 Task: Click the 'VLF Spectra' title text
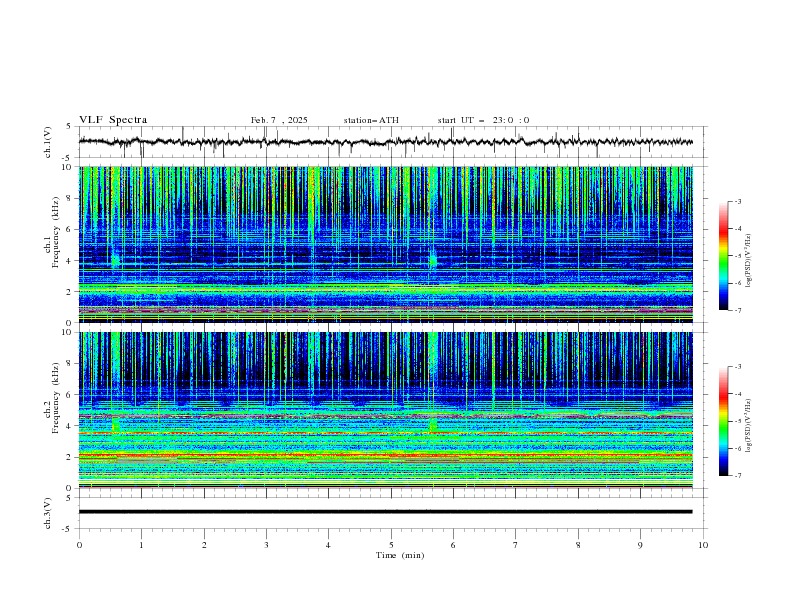click(113, 120)
